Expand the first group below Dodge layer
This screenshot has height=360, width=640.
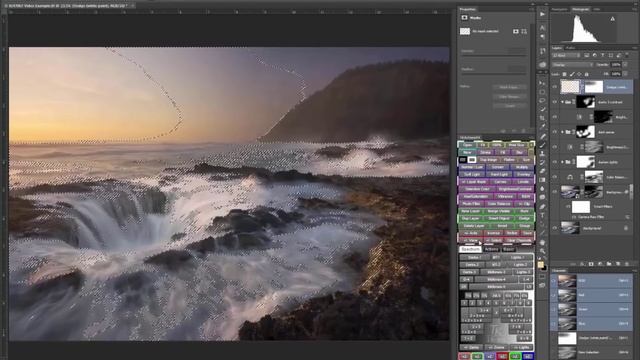click(x=562, y=102)
